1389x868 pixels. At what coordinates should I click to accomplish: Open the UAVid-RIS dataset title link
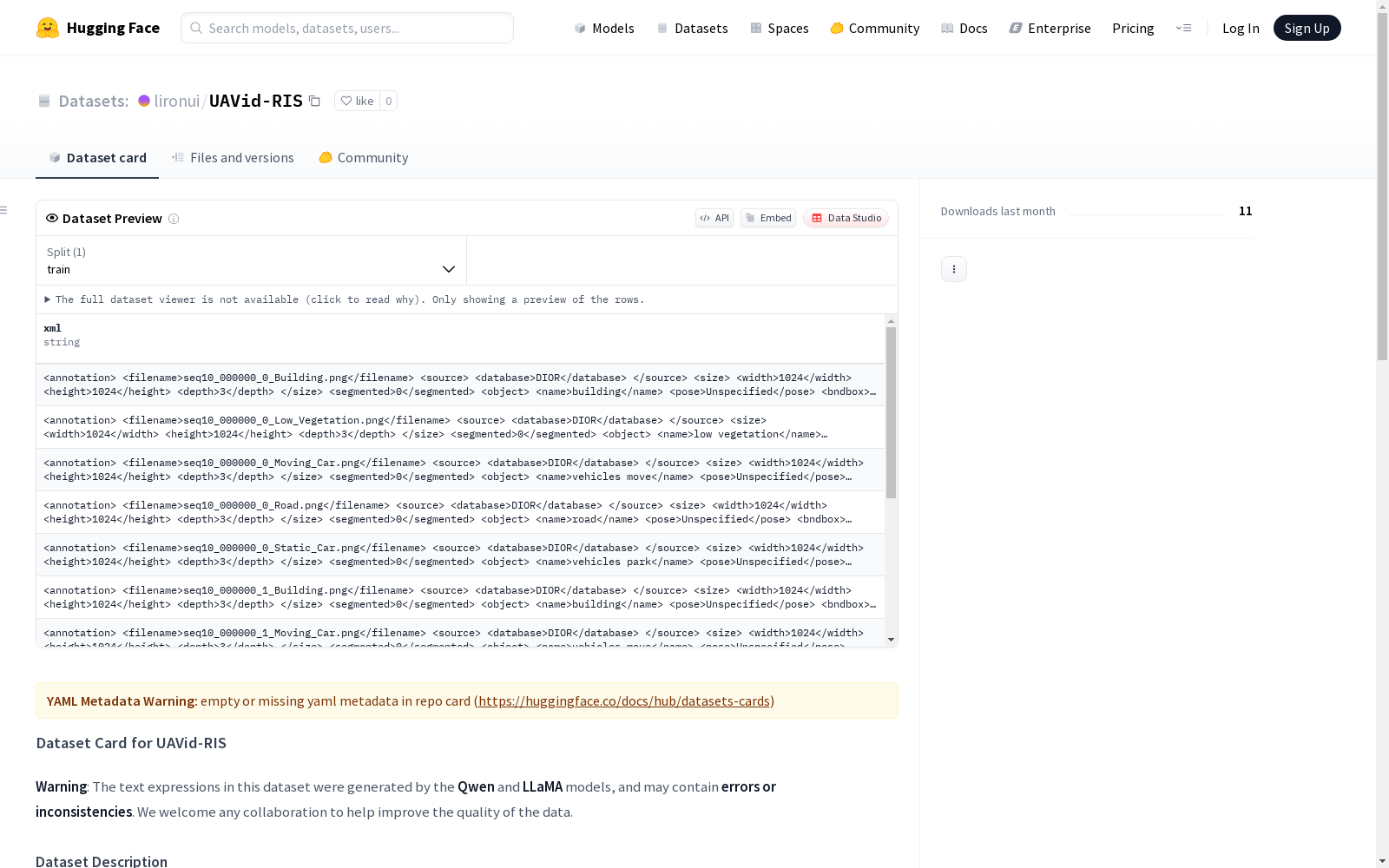point(256,101)
